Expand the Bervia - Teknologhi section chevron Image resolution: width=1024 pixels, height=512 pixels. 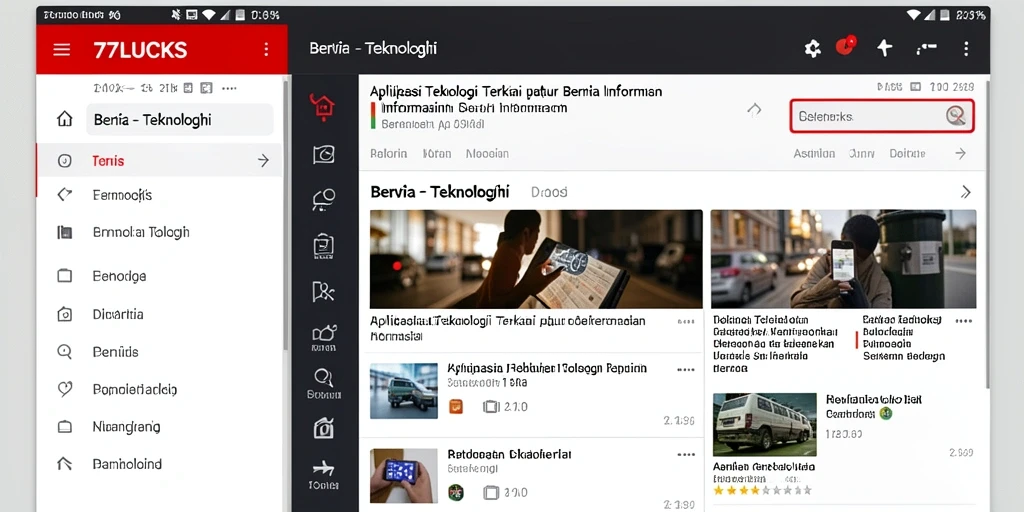tap(966, 192)
